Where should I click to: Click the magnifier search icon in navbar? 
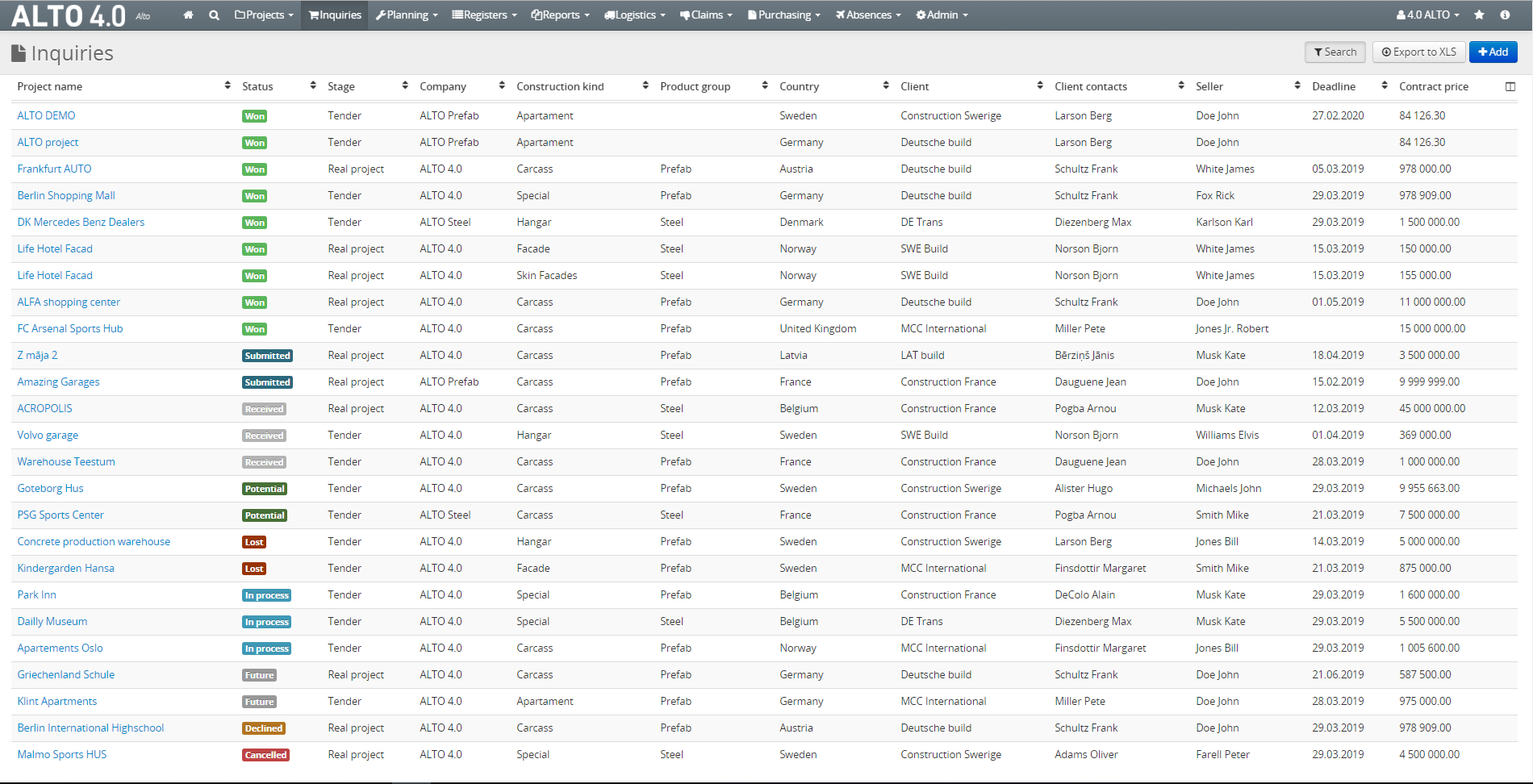pyautogui.click(x=214, y=15)
